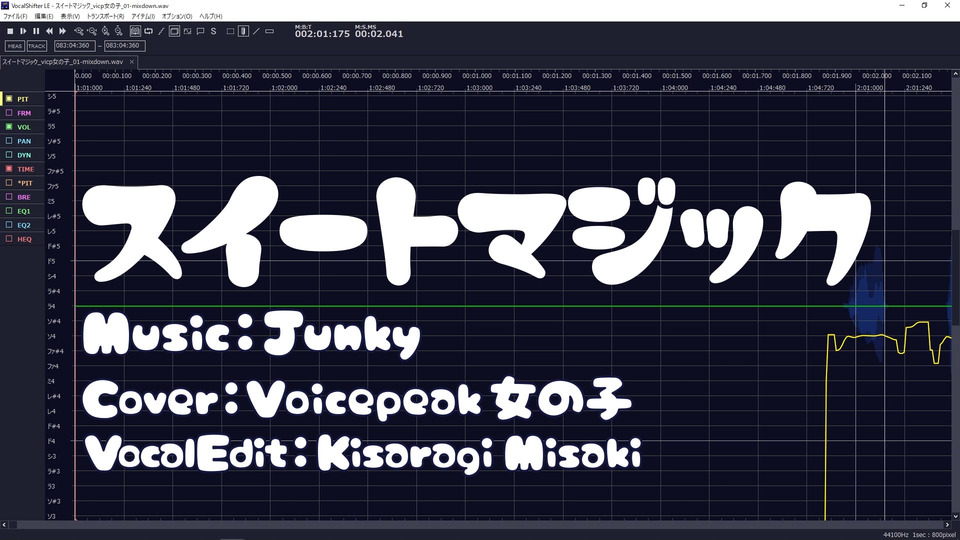Start playback with the Play button
This screenshot has width=960, height=540.
coord(23,31)
